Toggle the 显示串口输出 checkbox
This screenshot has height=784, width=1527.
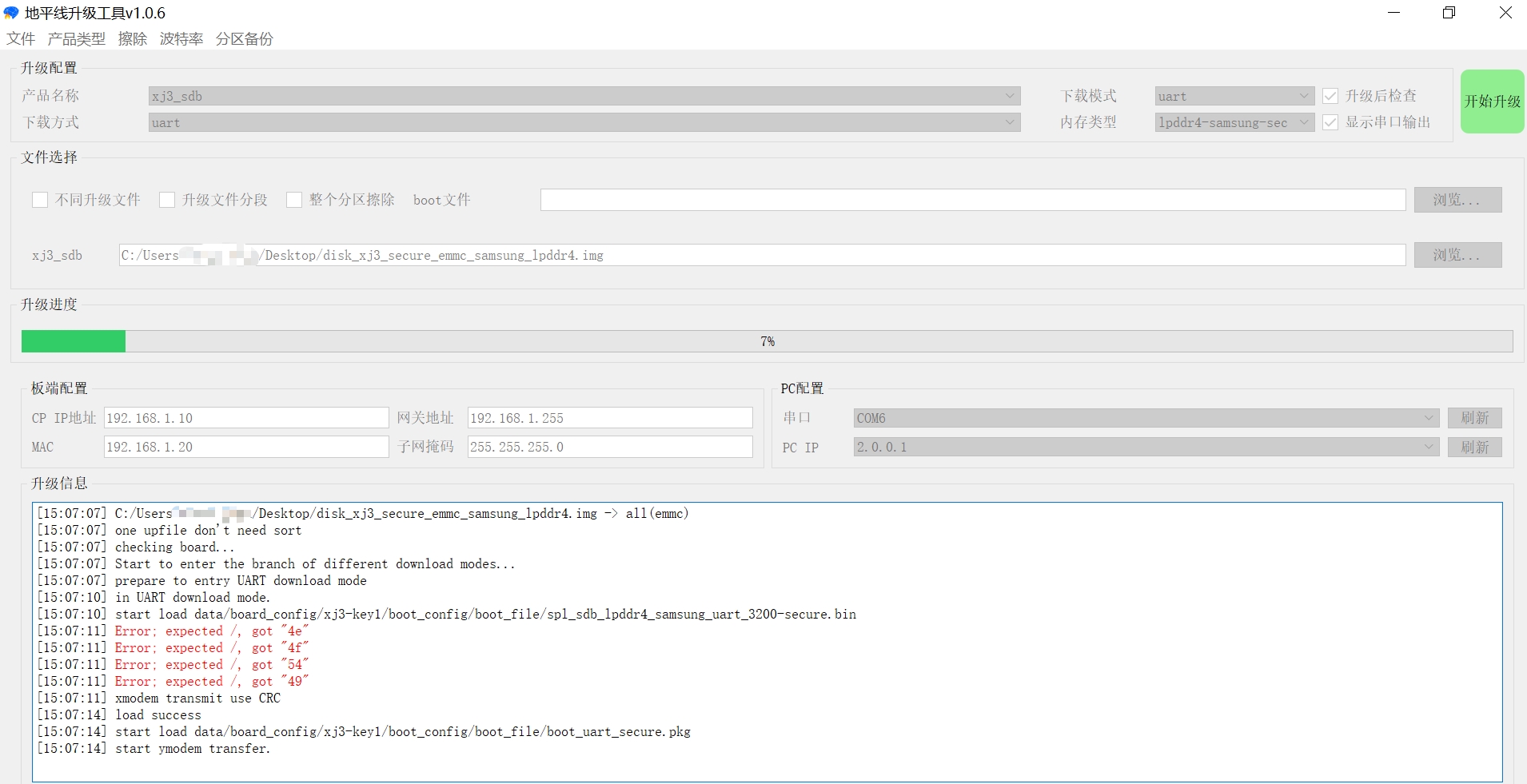click(1330, 122)
